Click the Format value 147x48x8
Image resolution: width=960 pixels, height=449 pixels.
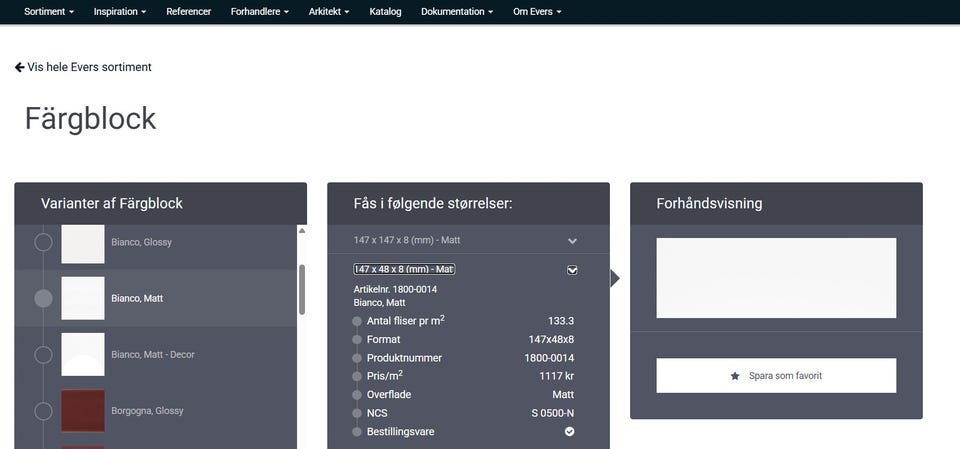(x=551, y=339)
